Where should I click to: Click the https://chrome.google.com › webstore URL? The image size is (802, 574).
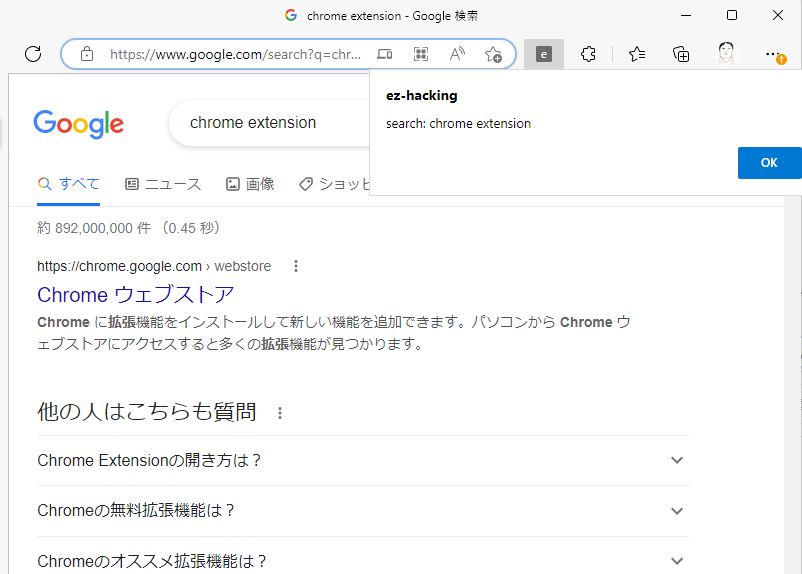point(154,266)
